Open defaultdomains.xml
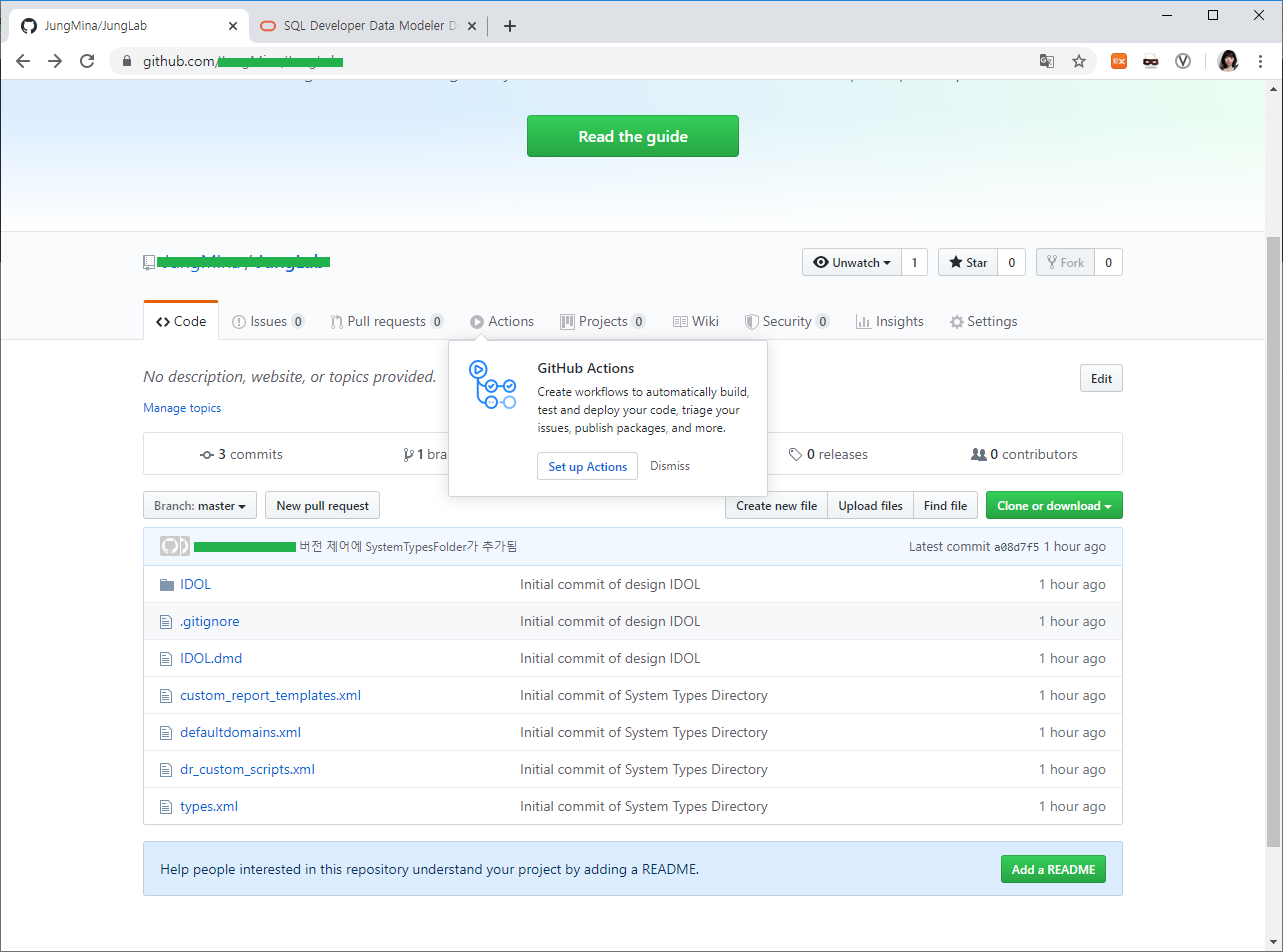Viewport: 1283px width, 952px height. 240,732
